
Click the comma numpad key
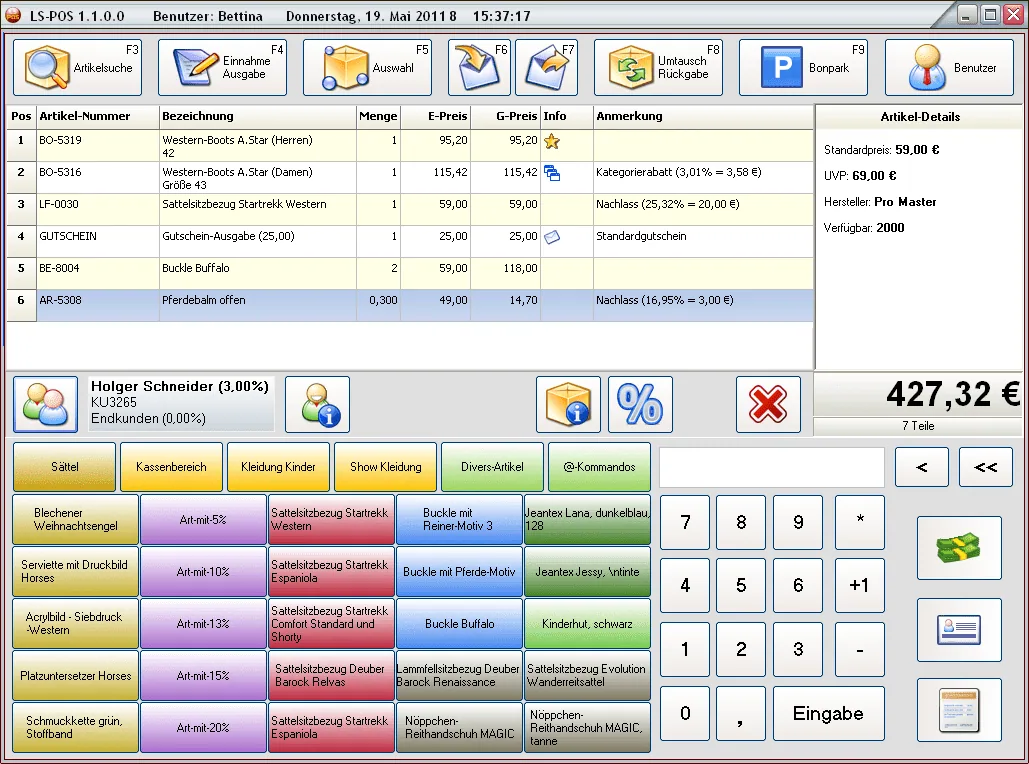click(x=741, y=713)
